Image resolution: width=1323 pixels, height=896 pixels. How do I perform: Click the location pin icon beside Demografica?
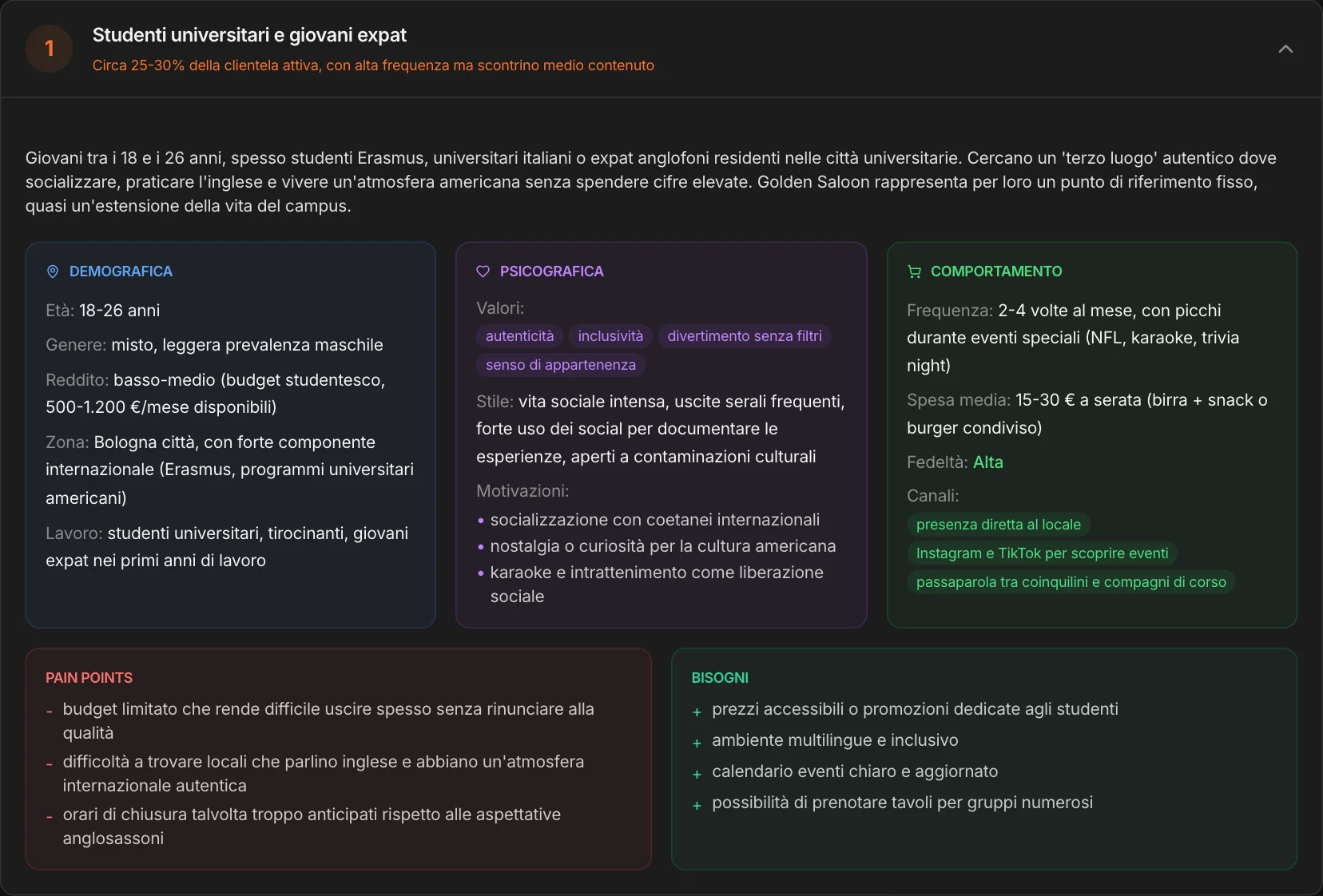point(53,272)
